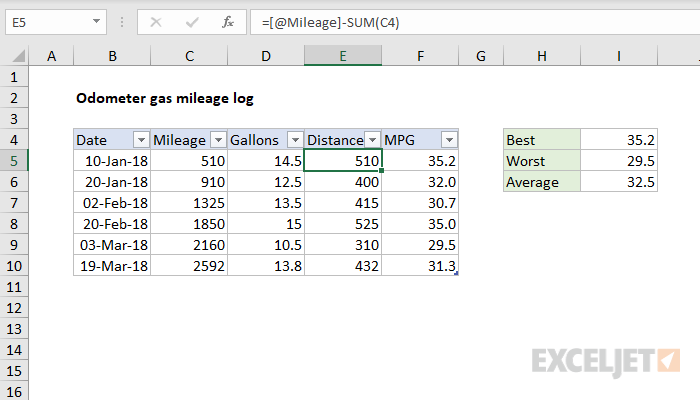Select column F header

click(x=420, y=56)
